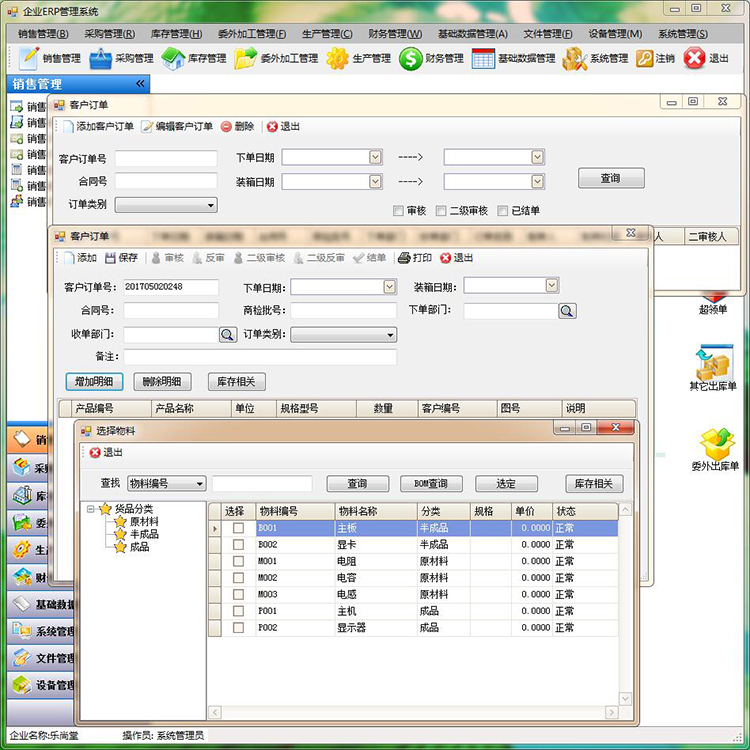
Task: Toggle the 已结单 checkbox
Action: click(502, 210)
